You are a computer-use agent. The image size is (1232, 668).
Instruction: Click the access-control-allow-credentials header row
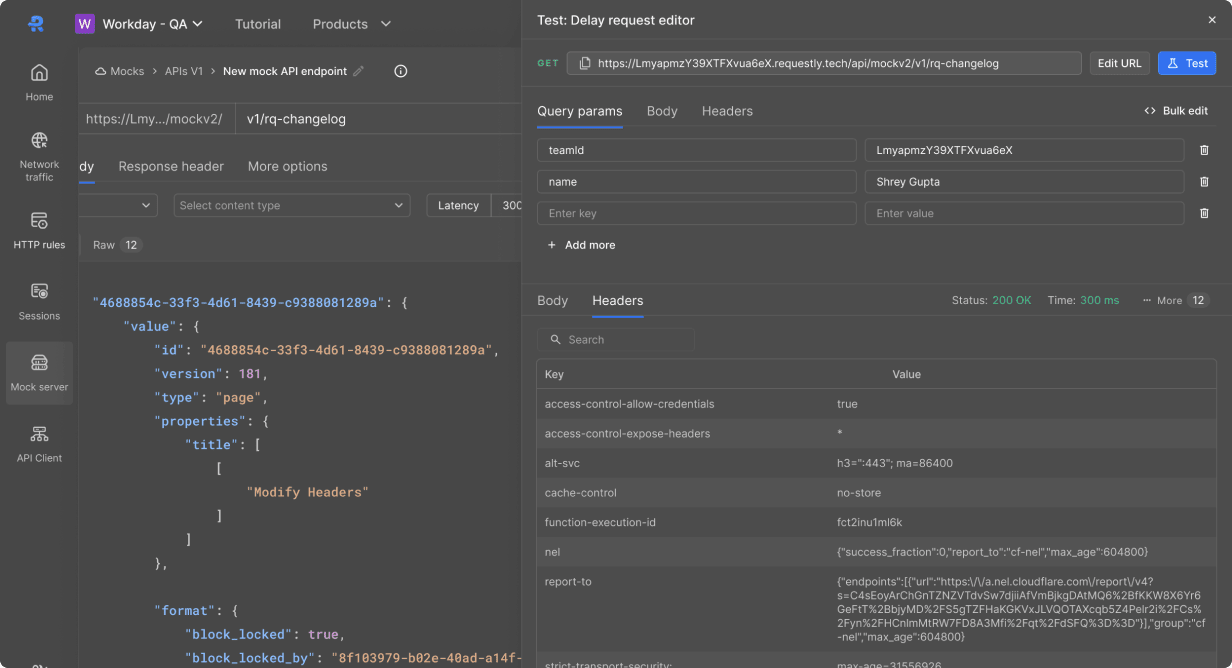coord(876,404)
